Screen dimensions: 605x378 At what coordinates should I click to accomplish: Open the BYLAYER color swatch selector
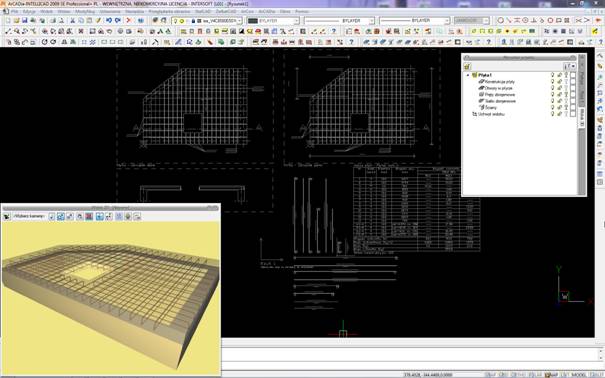(273, 20)
